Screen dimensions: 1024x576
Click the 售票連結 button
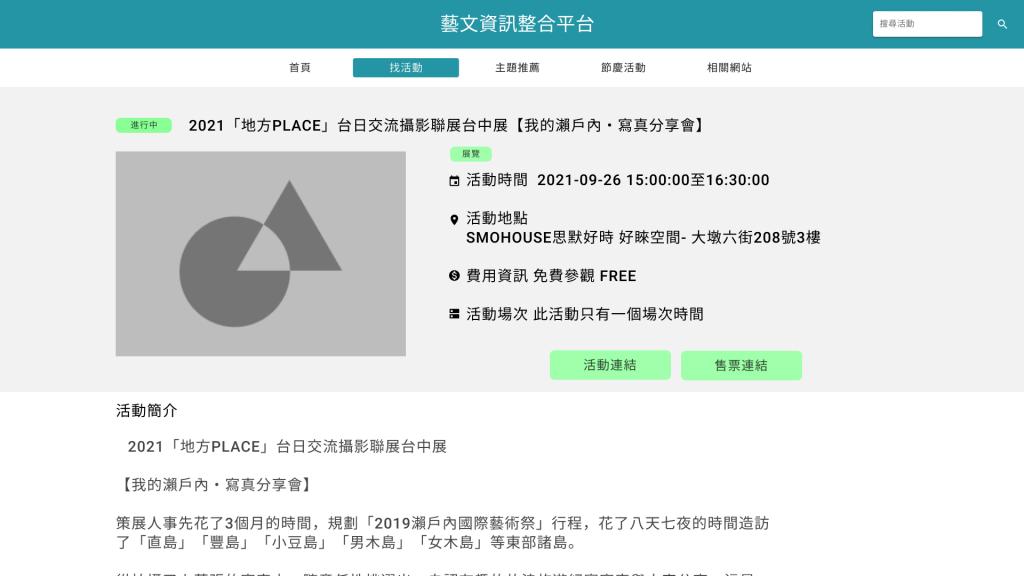741,365
